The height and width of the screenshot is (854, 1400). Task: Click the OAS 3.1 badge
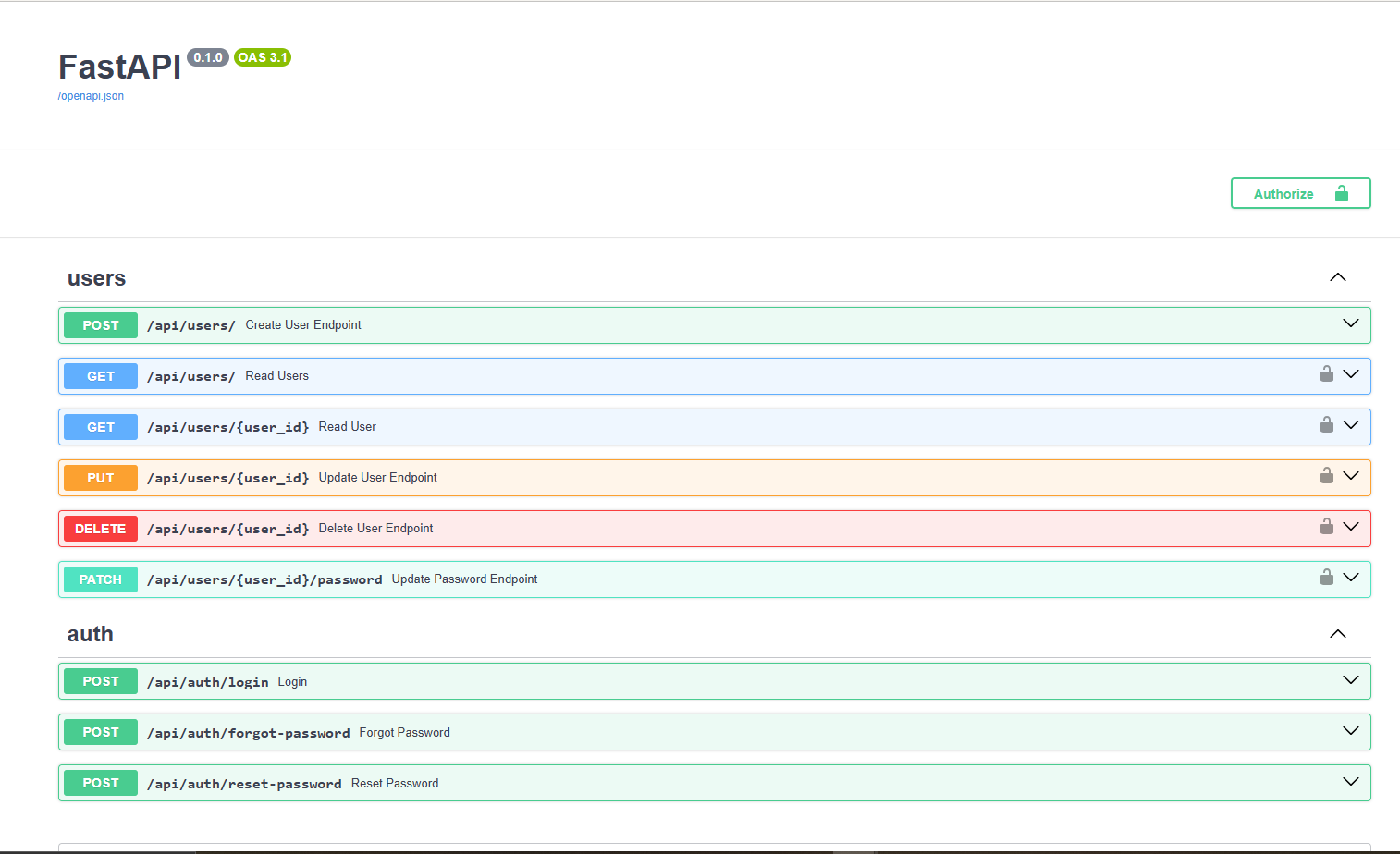[262, 57]
